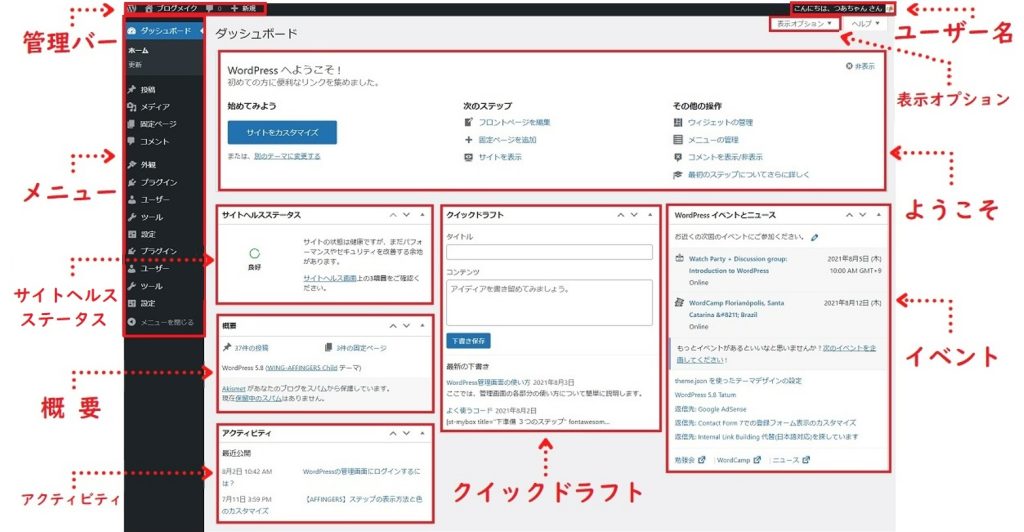Click the screen icon beside サイトを表示

tap(468, 157)
